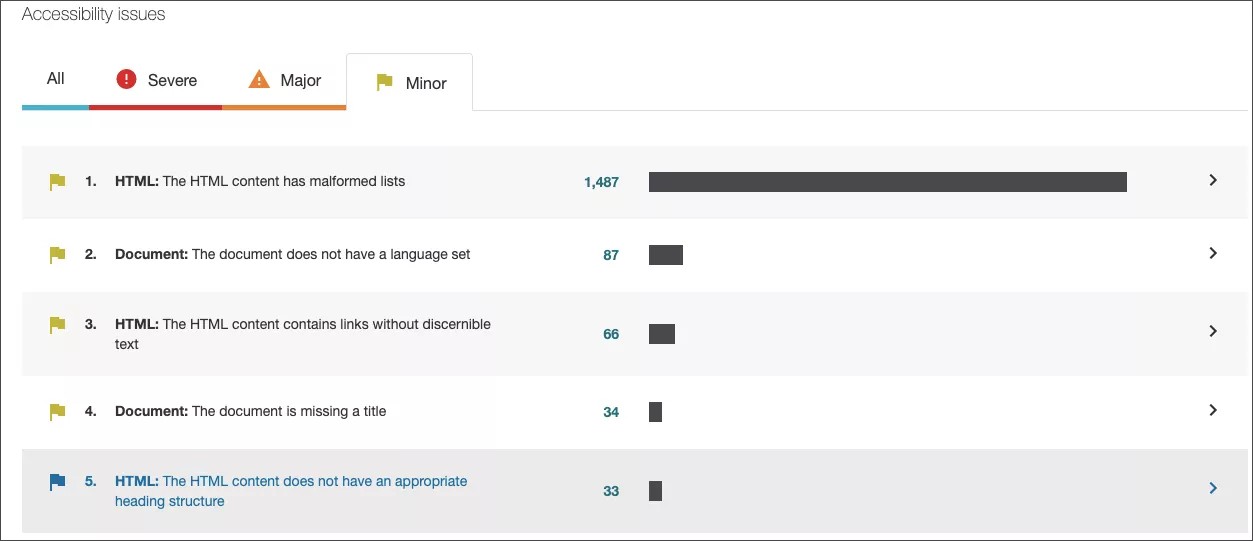Open the missing title issue chevron
This screenshot has height=541, width=1253.
point(1212,410)
